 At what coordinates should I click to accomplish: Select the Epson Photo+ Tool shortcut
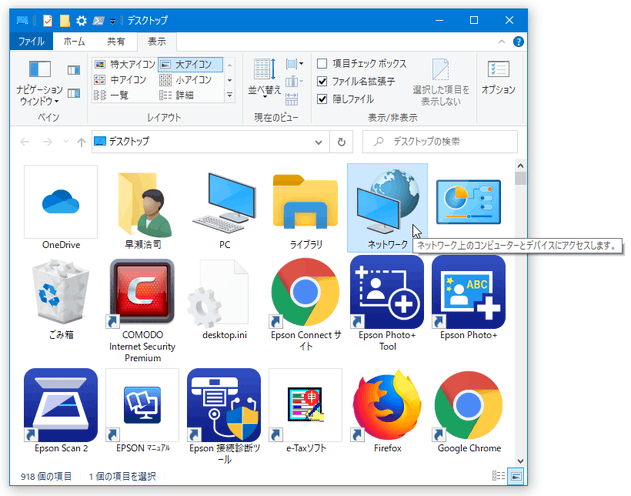pyautogui.click(x=387, y=304)
